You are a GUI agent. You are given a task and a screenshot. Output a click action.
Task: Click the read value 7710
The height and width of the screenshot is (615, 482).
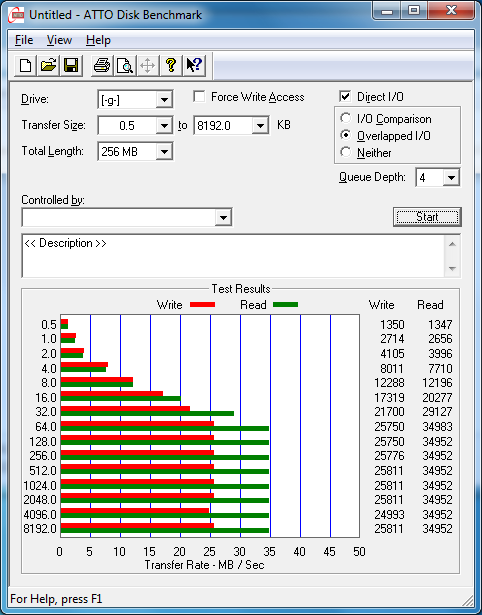440,369
